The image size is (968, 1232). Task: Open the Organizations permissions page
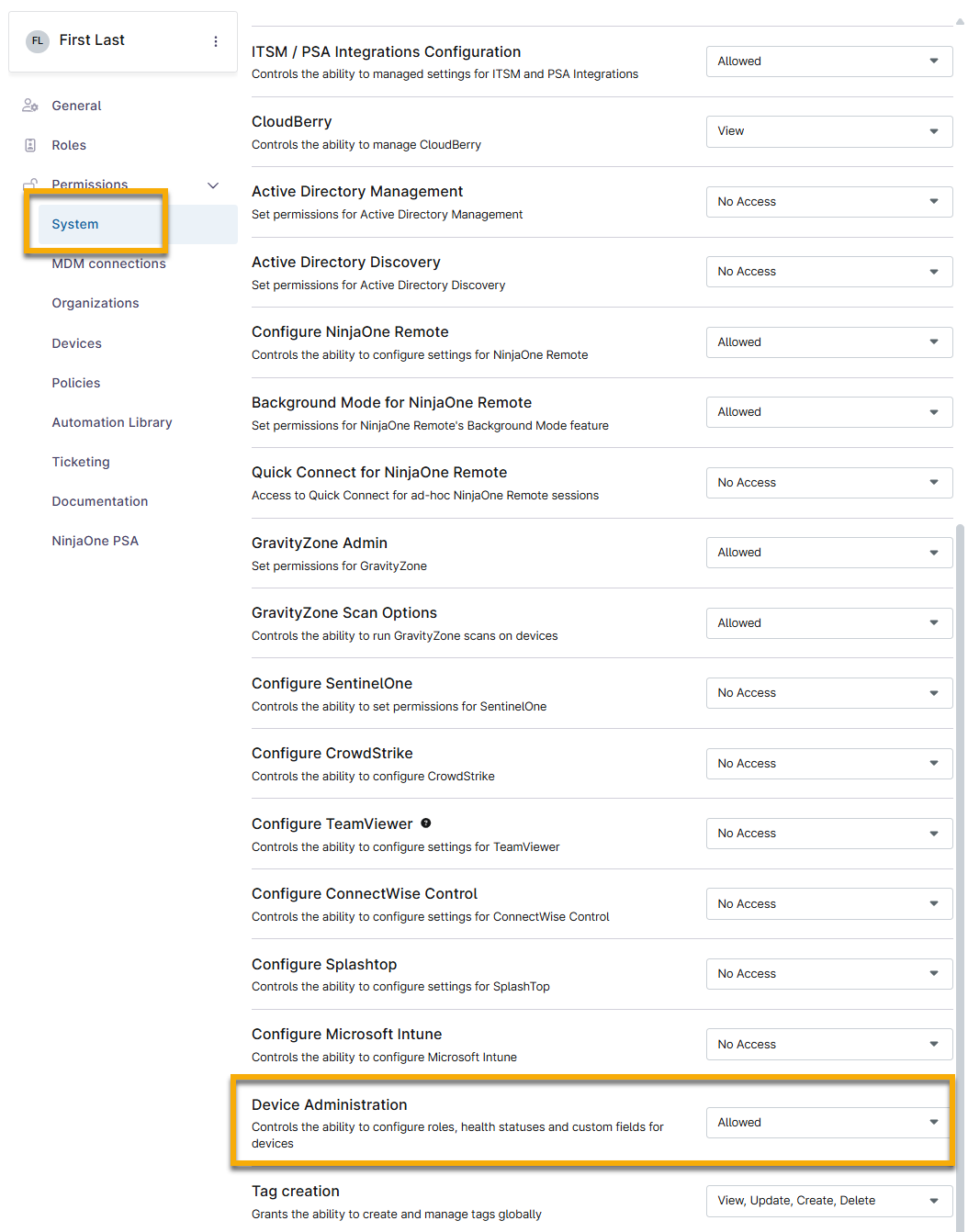point(96,303)
